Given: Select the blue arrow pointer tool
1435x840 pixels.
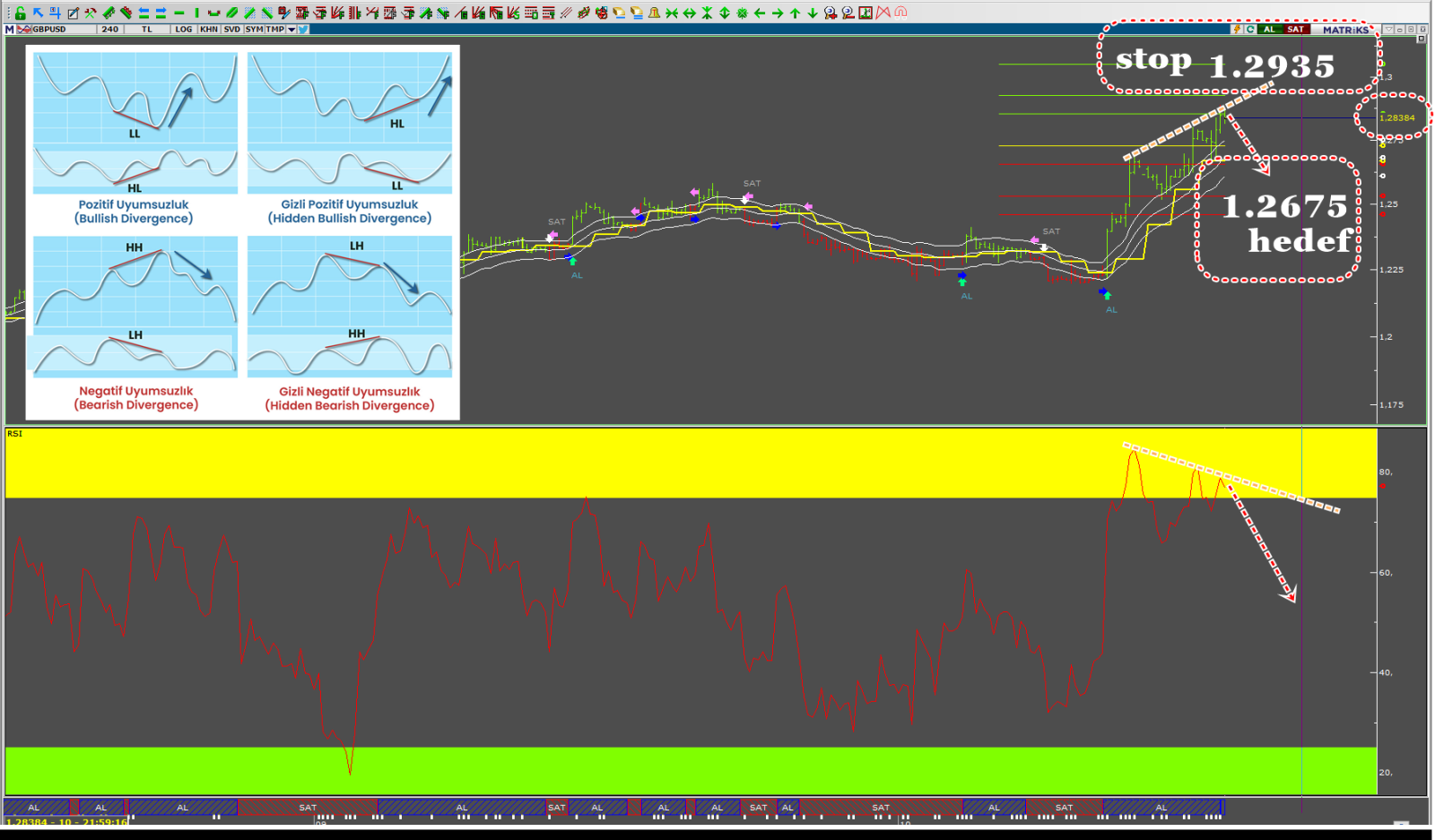Looking at the screenshot, I should click(x=38, y=13).
